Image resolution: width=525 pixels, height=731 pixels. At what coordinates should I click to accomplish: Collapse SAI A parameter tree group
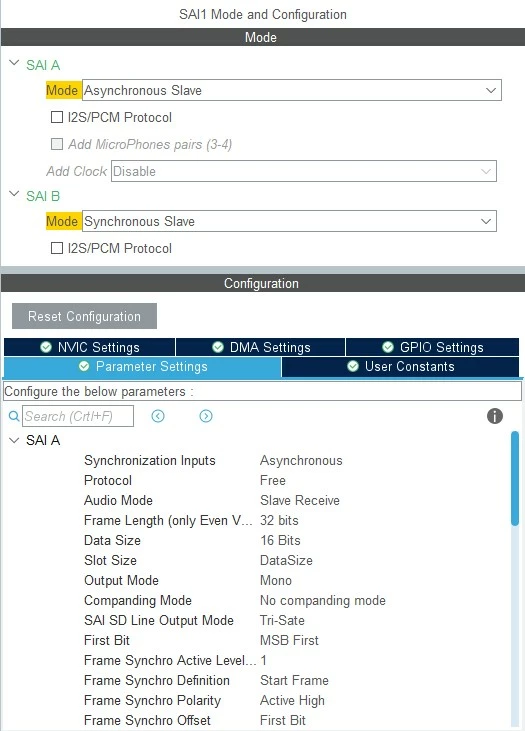coord(14,440)
